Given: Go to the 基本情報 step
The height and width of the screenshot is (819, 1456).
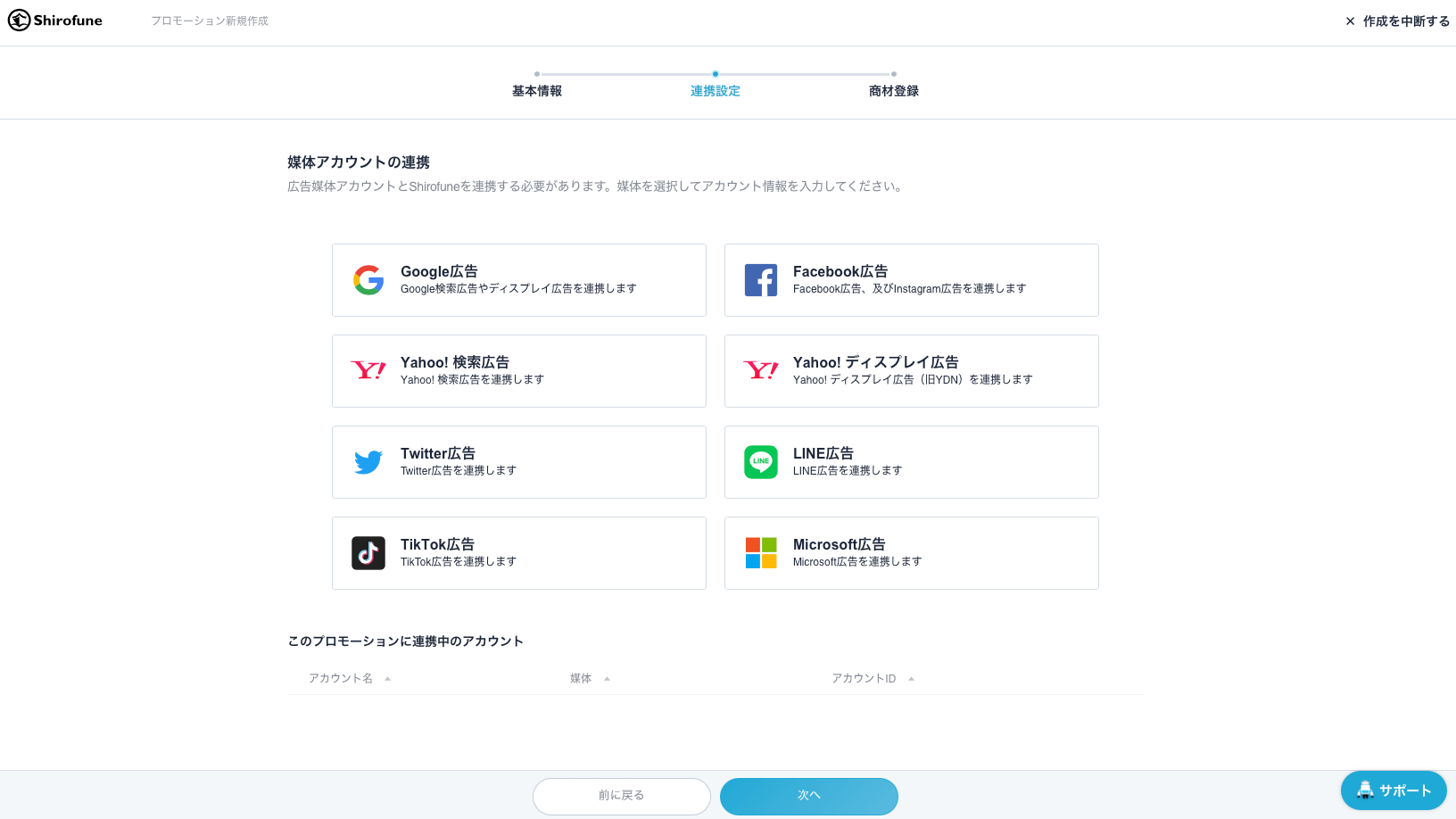Looking at the screenshot, I should [537, 91].
